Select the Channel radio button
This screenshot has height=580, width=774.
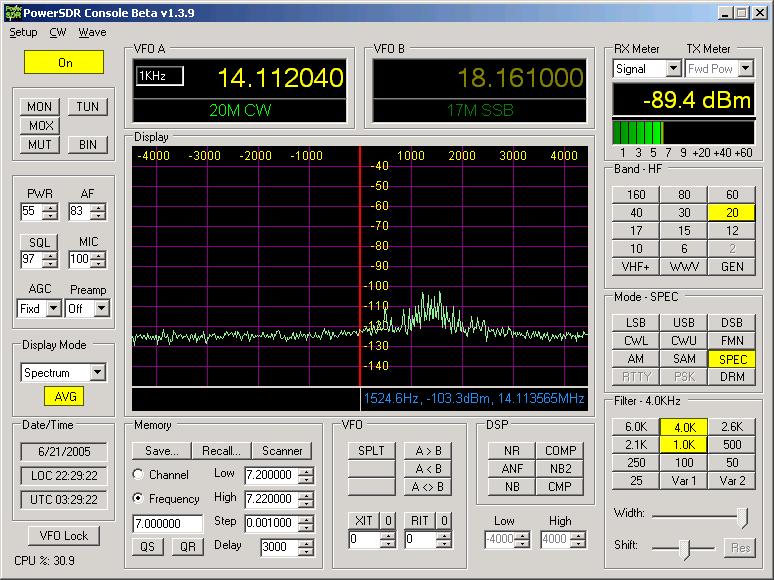pos(139,474)
